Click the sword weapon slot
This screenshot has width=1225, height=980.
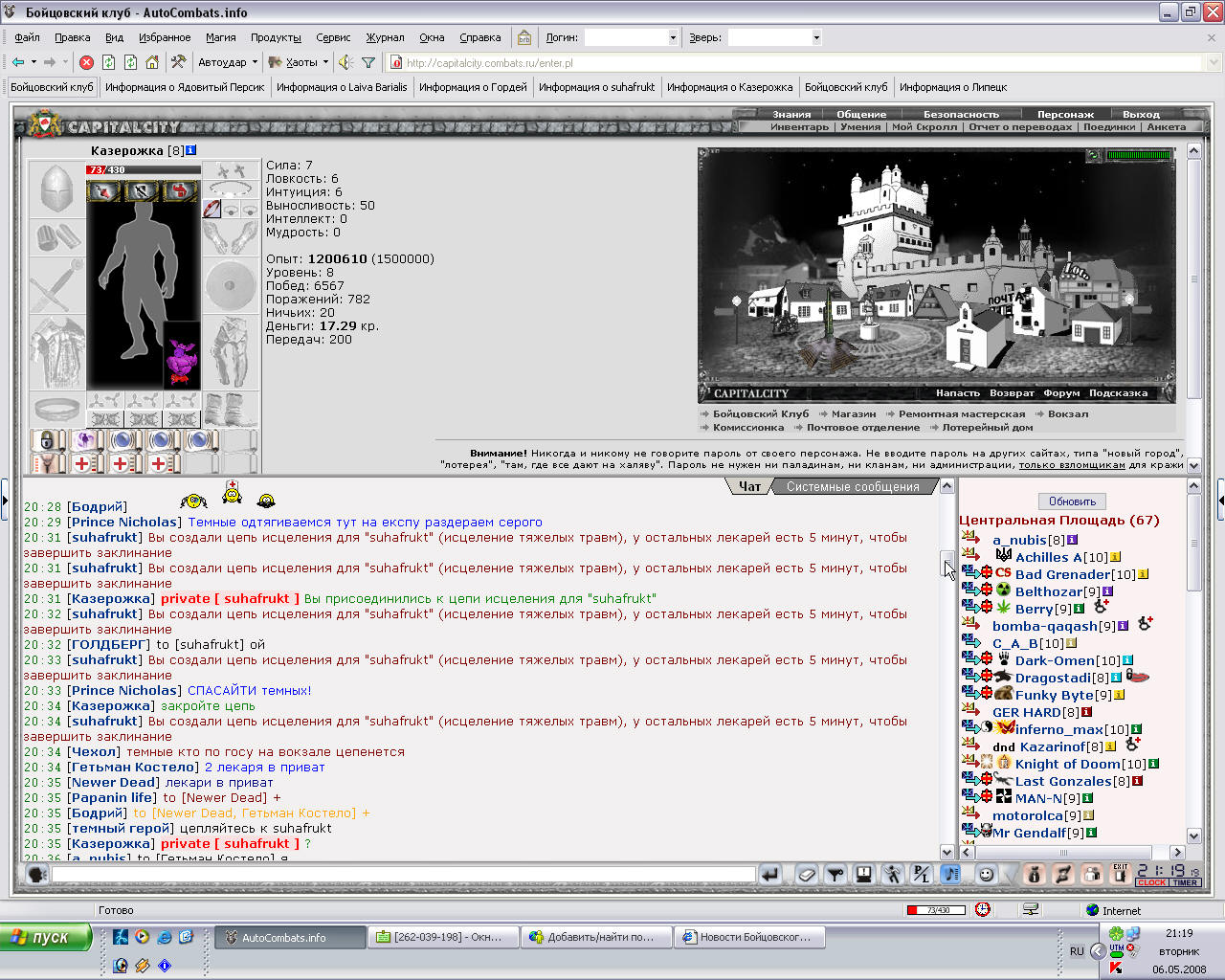pos(57,285)
